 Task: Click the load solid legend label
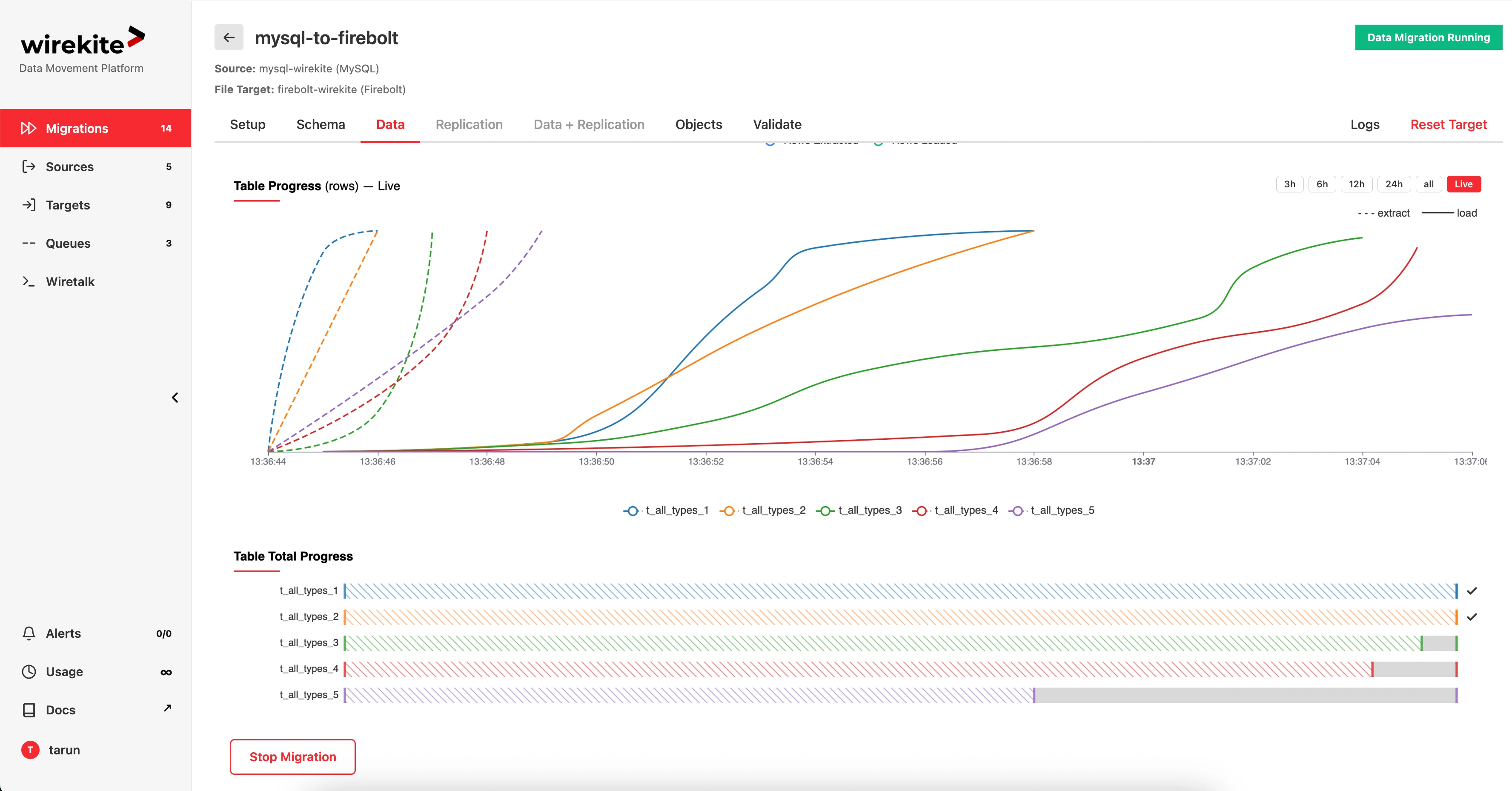(x=1450, y=213)
